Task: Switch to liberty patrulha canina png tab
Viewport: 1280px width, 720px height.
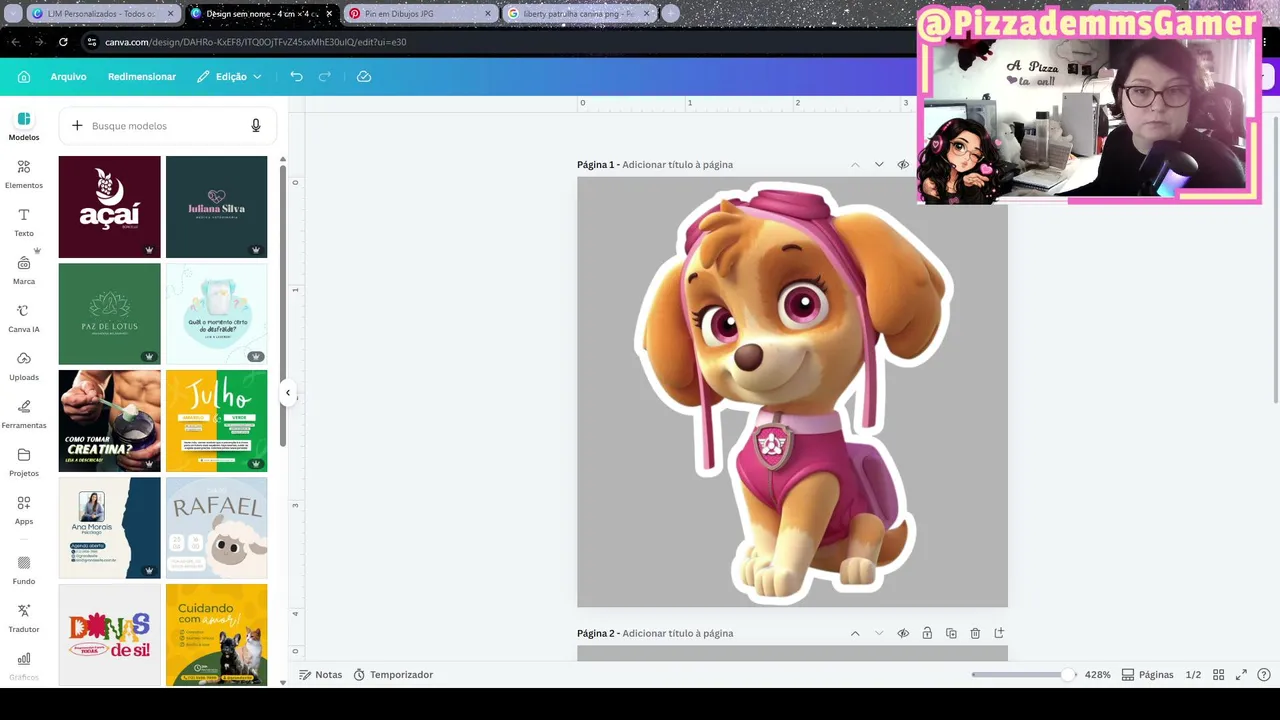Action: [578, 14]
